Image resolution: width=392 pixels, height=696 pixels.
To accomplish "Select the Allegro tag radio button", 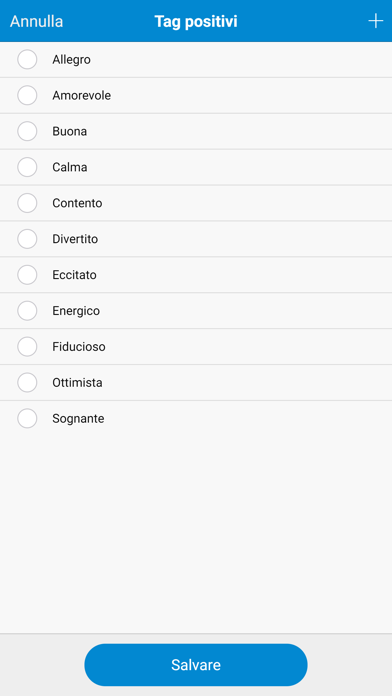I will pyautogui.click(x=27, y=59).
